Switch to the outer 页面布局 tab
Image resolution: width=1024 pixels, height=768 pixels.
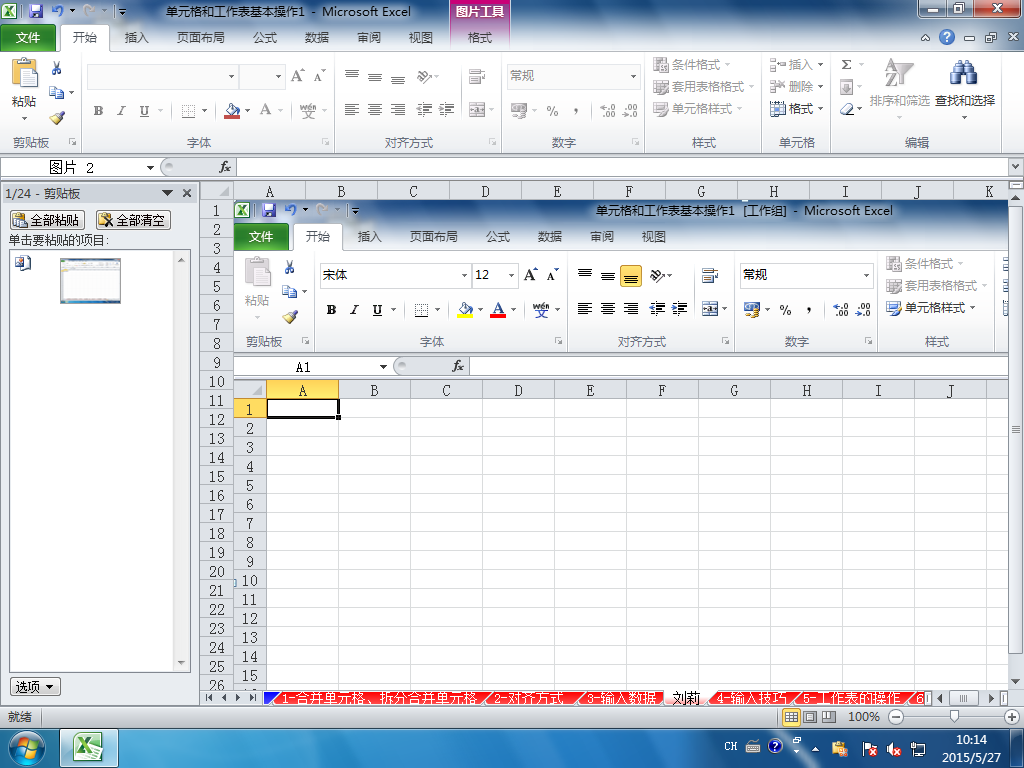(200, 38)
